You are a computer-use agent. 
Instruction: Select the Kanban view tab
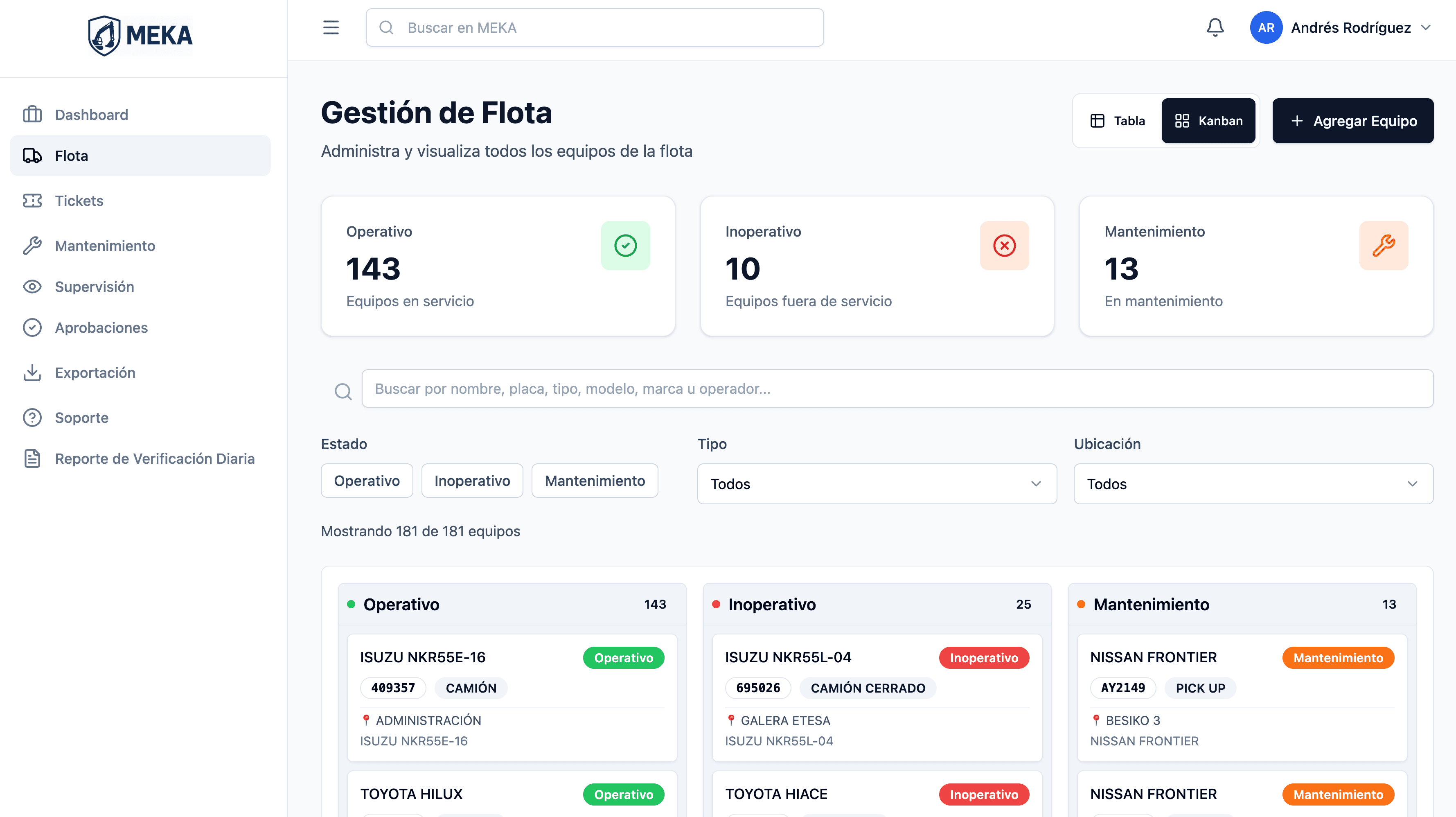click(1208, 120)
